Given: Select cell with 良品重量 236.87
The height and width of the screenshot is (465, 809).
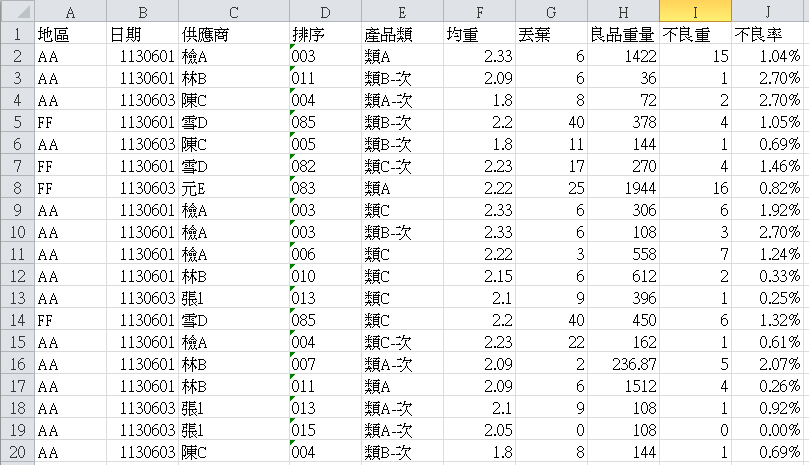Looking at the screenshot, I should [x=623, y=364].
